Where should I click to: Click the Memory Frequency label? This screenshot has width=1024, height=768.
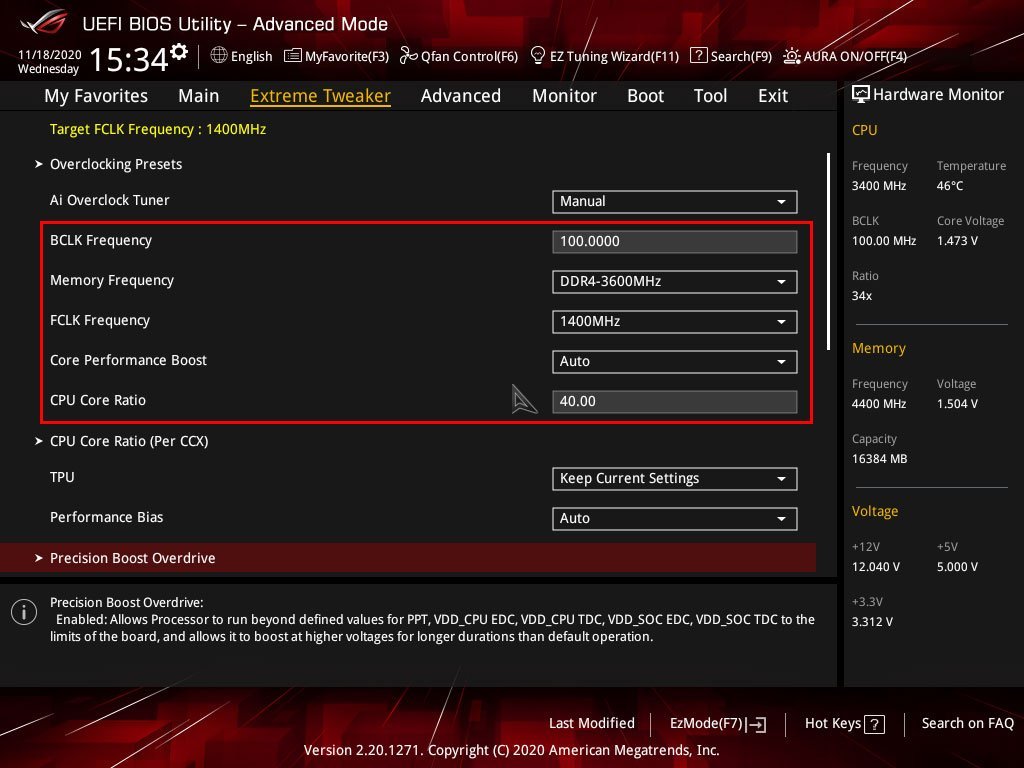coord(112,280)
